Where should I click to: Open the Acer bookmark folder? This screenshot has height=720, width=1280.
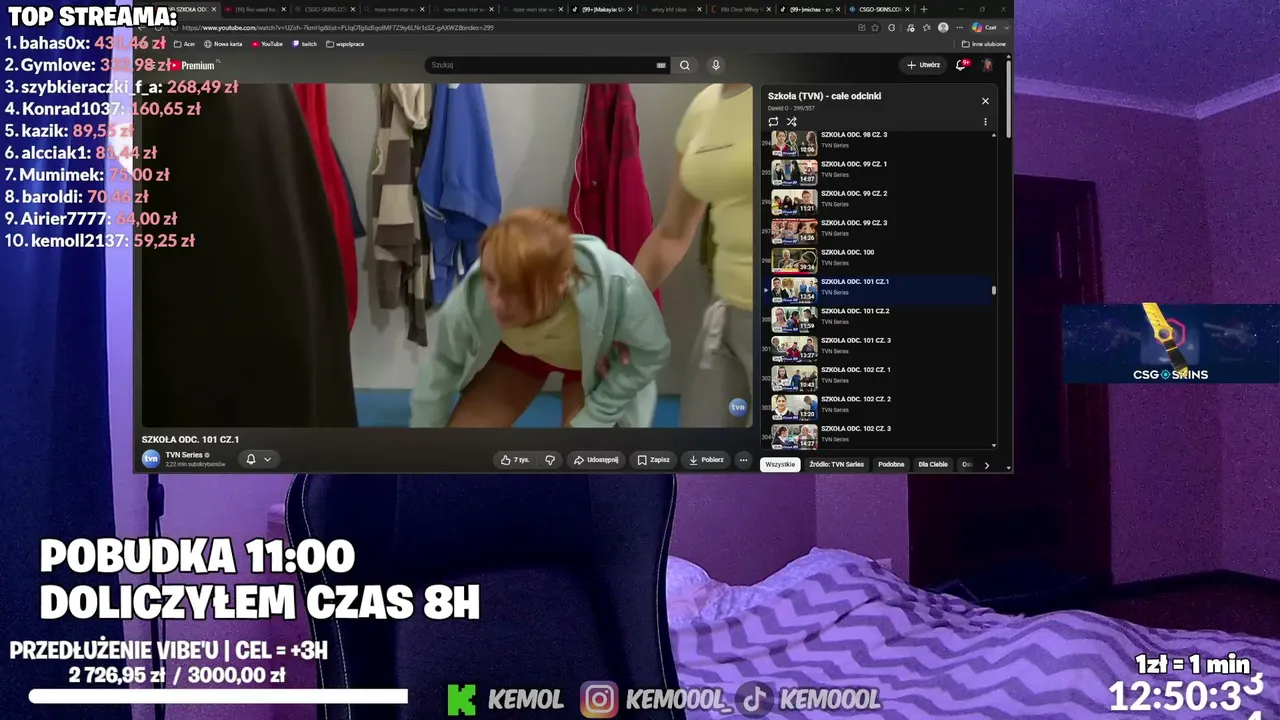click(x=184, y=44)
